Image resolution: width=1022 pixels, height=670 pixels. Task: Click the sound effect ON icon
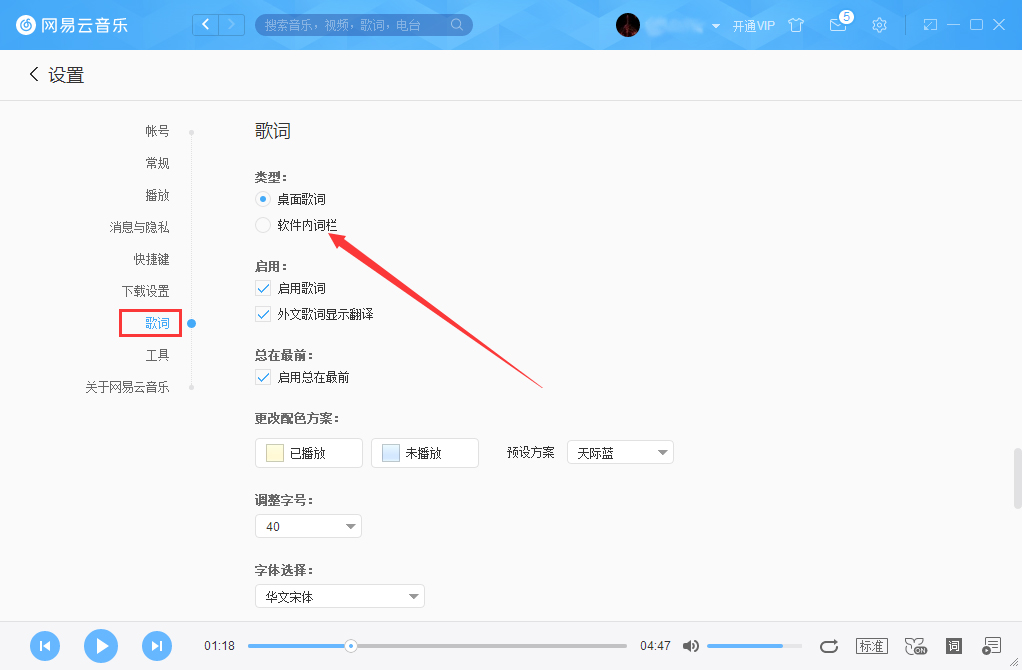coord(915,646)
